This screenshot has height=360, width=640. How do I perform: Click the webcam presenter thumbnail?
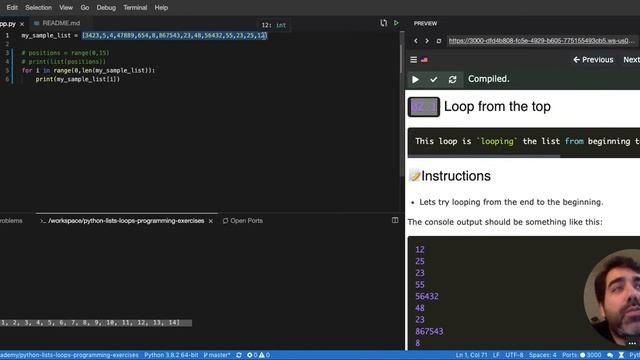pyautogui.click(x=613, y=298)
